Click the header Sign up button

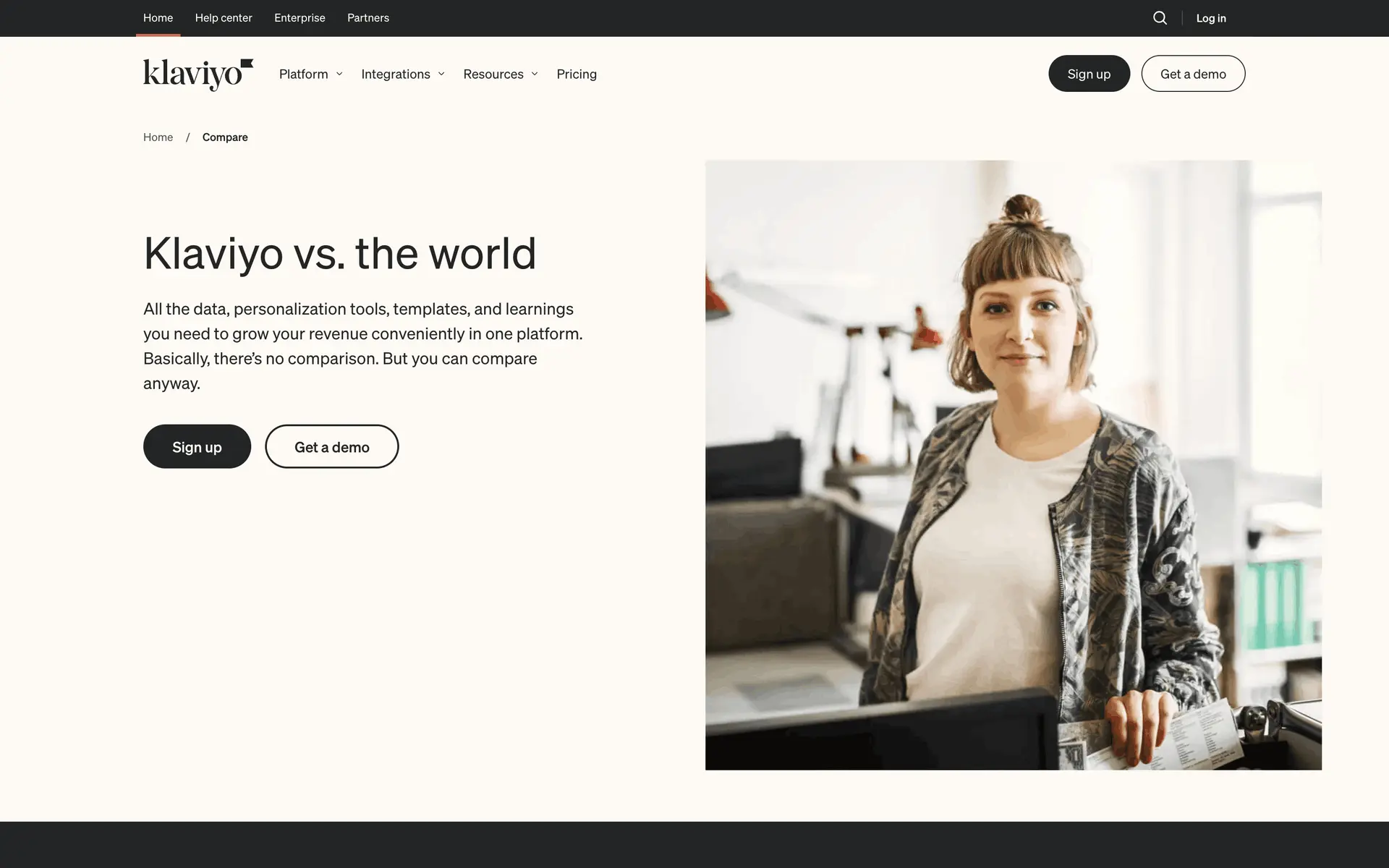tap(1089, 74)
